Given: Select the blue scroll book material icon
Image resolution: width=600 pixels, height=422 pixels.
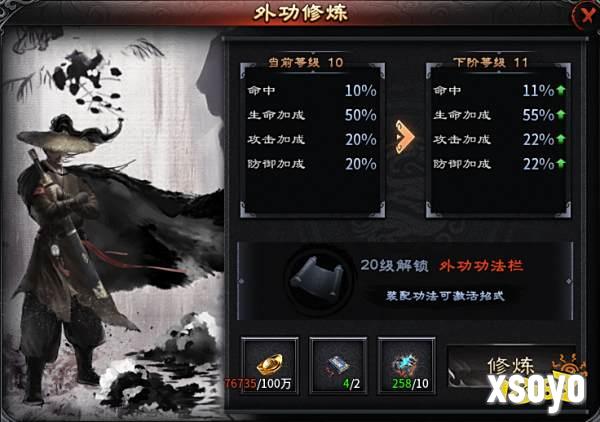Looking at the screenshot, I should (x=338, y=366).
